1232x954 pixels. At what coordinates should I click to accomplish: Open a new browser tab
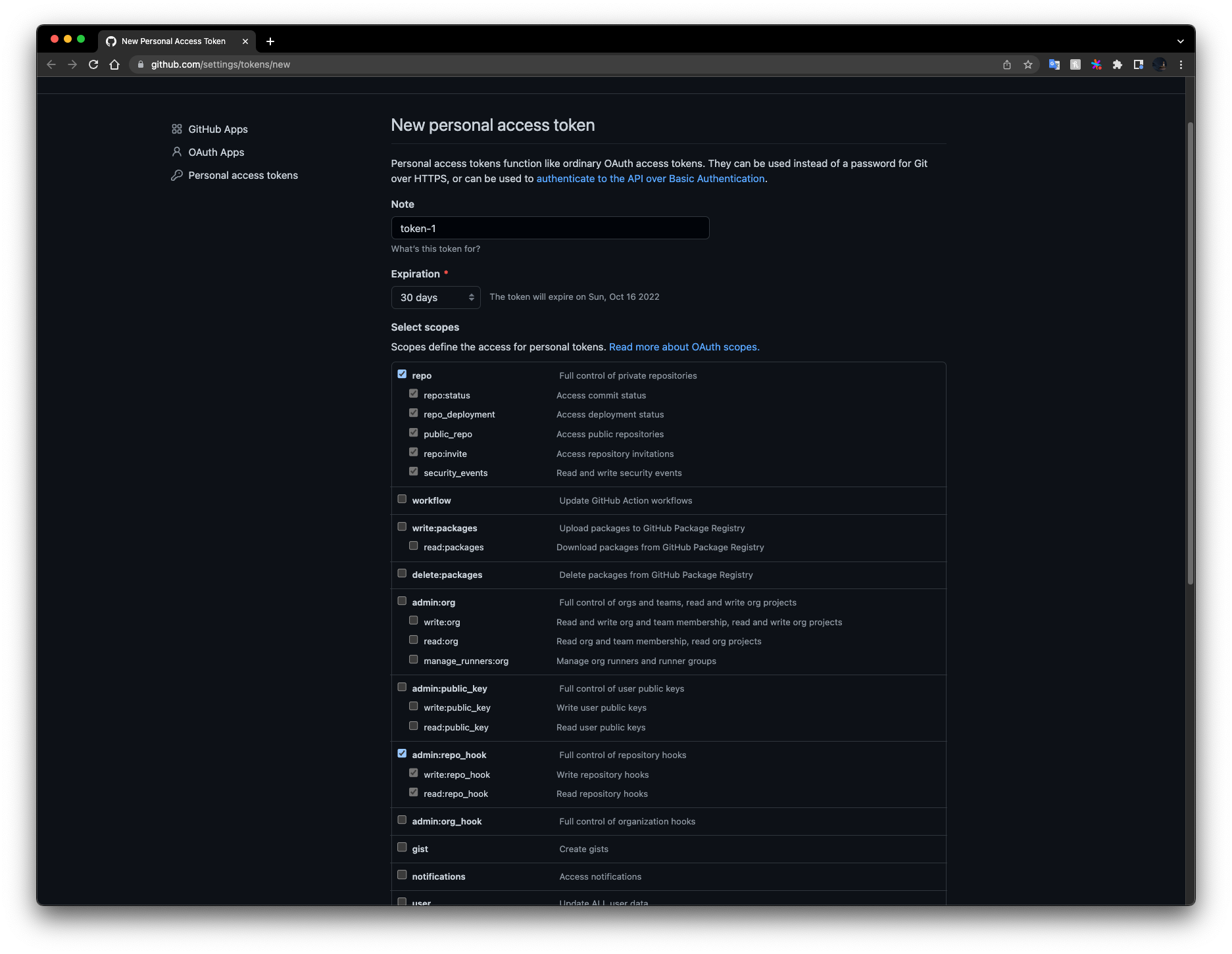pos(270,41)
